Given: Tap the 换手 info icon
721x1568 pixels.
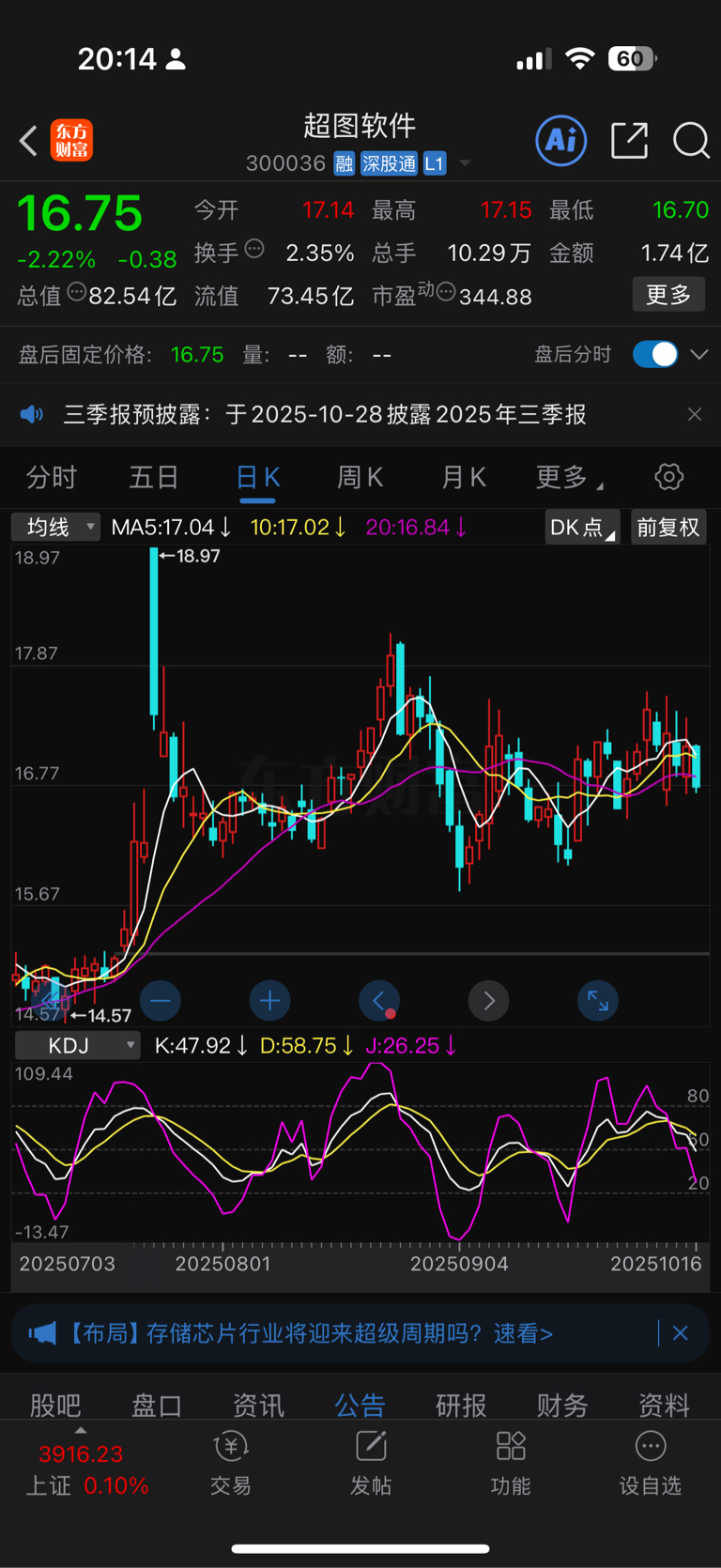Looking at the screenshot, I should 254,249.
